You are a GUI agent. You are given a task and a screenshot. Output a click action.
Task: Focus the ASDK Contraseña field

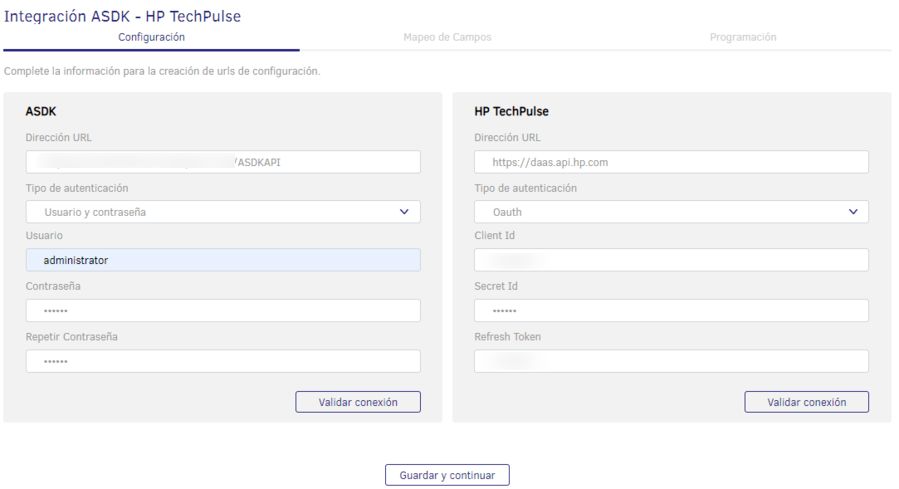pyautogui.click(x=223, y=311)
